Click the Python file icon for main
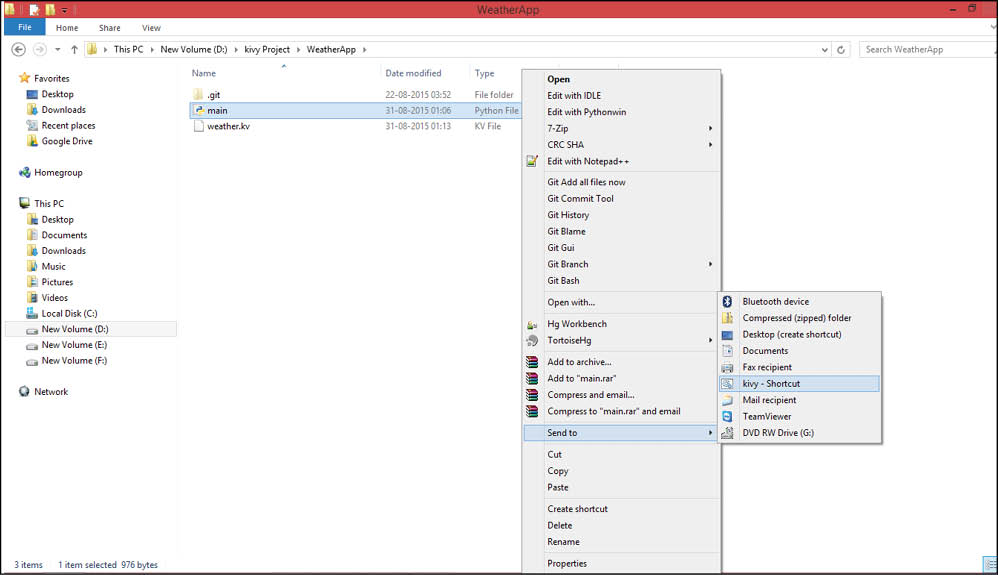Screen dimensions: 998x575 point(199,110)
